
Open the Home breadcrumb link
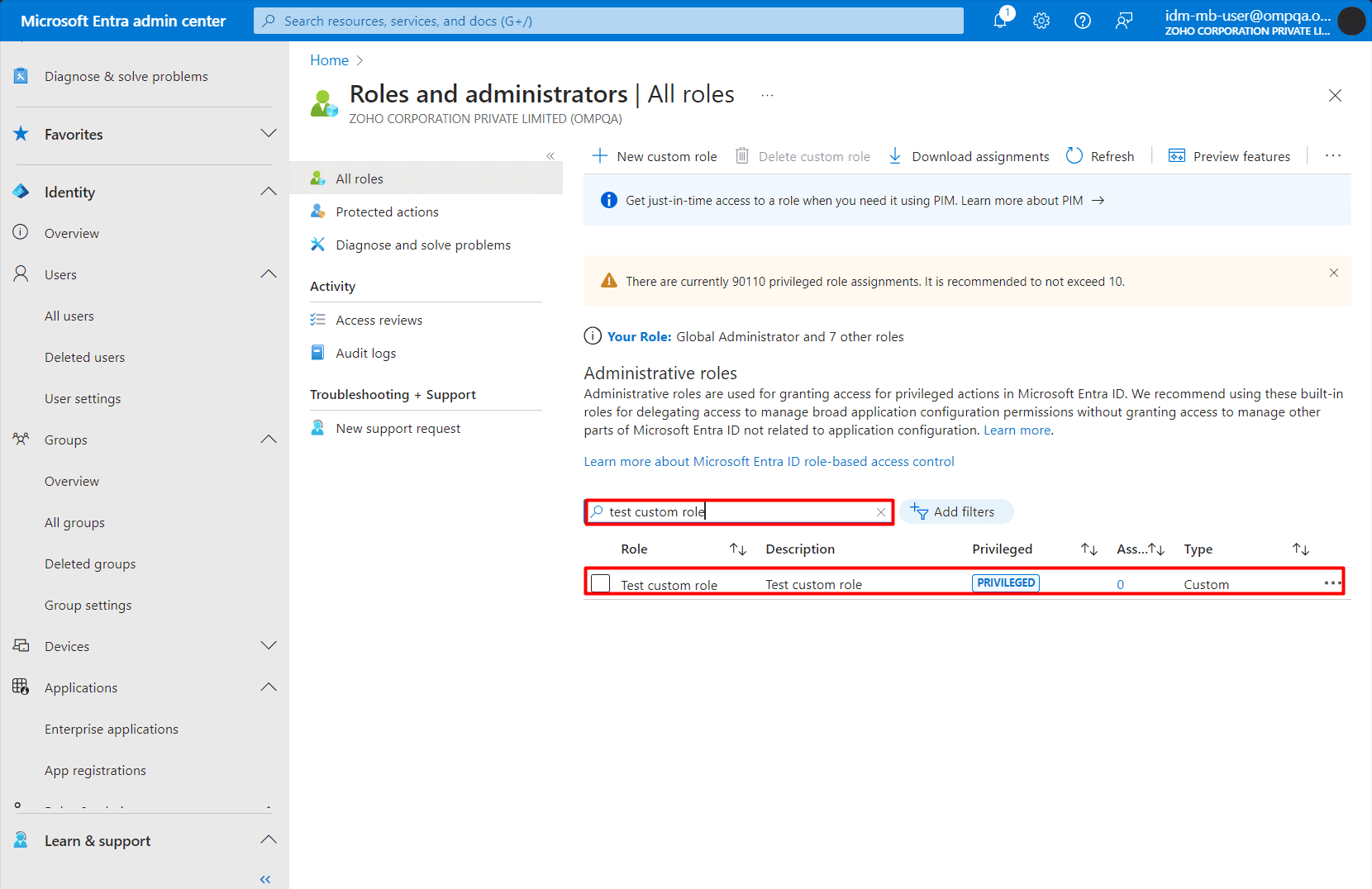click(329, 59)
